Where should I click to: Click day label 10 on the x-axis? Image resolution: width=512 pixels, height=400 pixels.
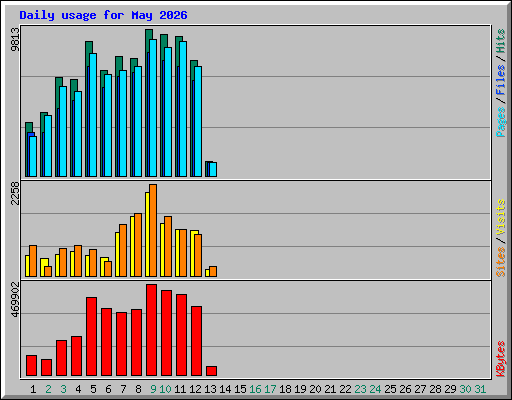pos(165,389)
